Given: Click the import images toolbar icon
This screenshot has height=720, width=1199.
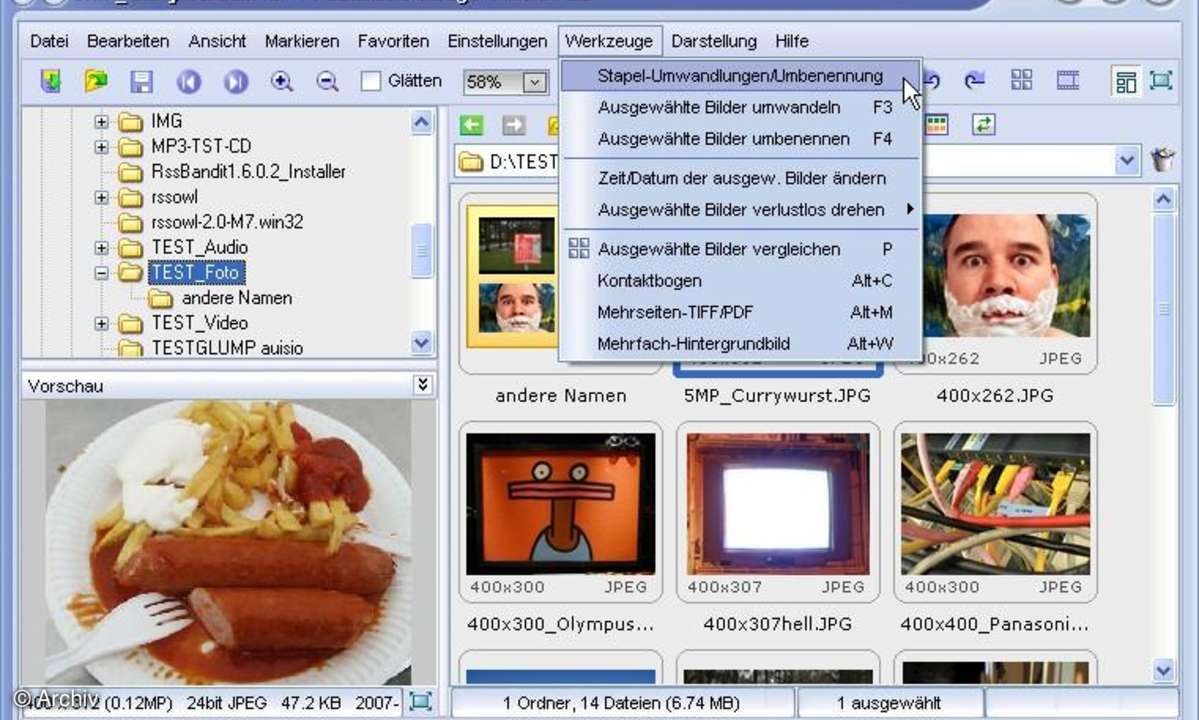Looking at the screenshot, I should pyautogui.click(x=50, y=81).
